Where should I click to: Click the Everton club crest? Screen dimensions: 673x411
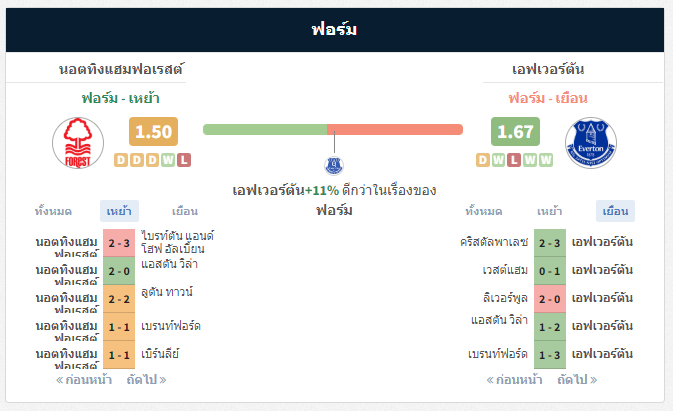[x=591, y=143]
